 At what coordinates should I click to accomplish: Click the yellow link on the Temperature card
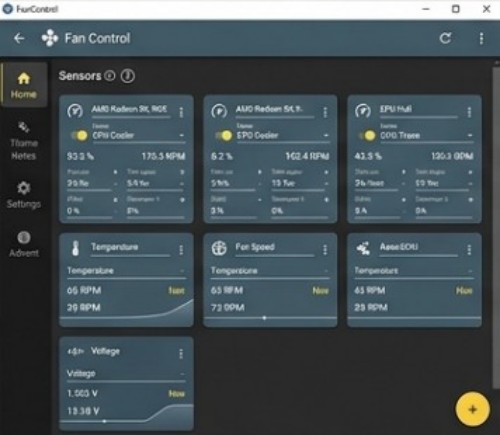click(176, 291)
